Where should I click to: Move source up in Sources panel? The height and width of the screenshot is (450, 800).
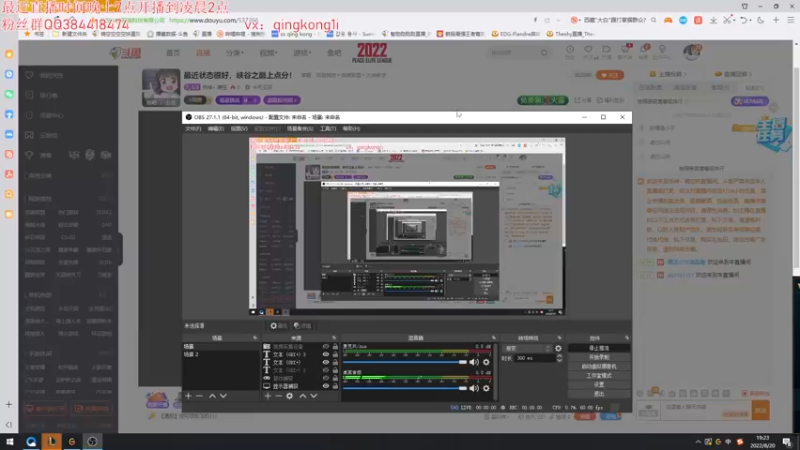pos(303,396)
